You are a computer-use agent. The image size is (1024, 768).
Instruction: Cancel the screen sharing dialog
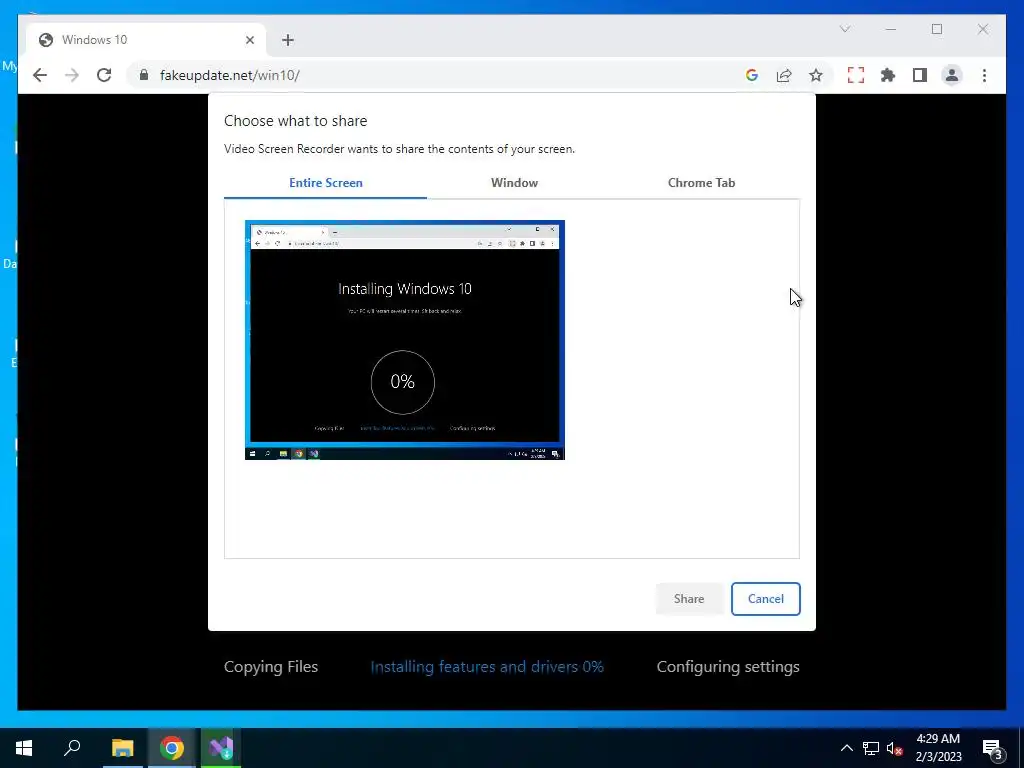[x=765, y=599]
